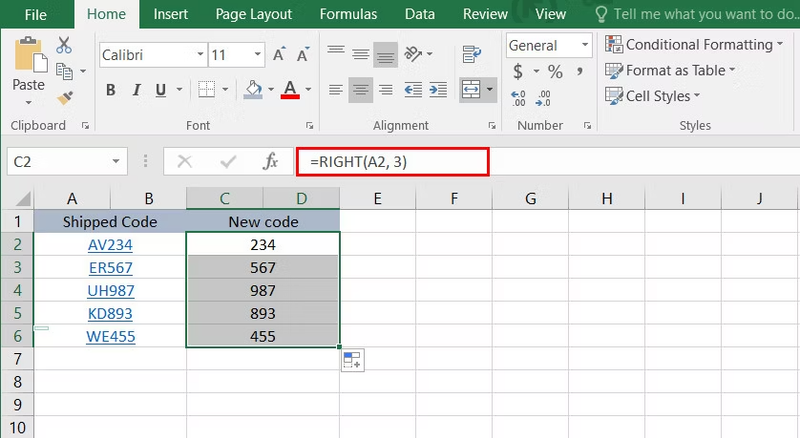The height and width of the screenshot is (438, 800).
Task: Open the Font dialog launcher
Action: click(x=309, y=125)
